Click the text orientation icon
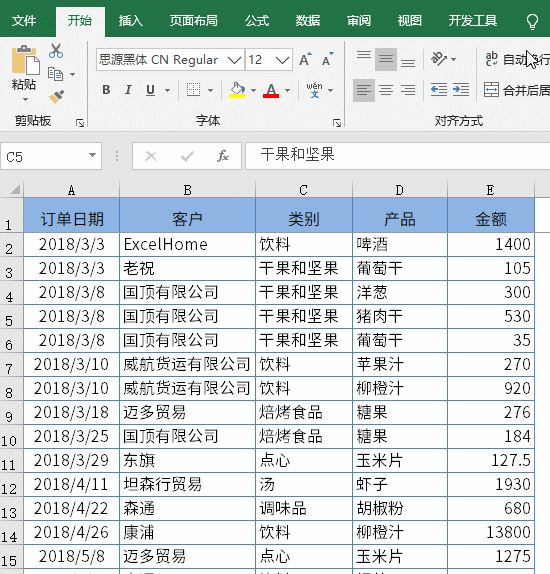The image size is (550, 574). click(x=439, y=59)
